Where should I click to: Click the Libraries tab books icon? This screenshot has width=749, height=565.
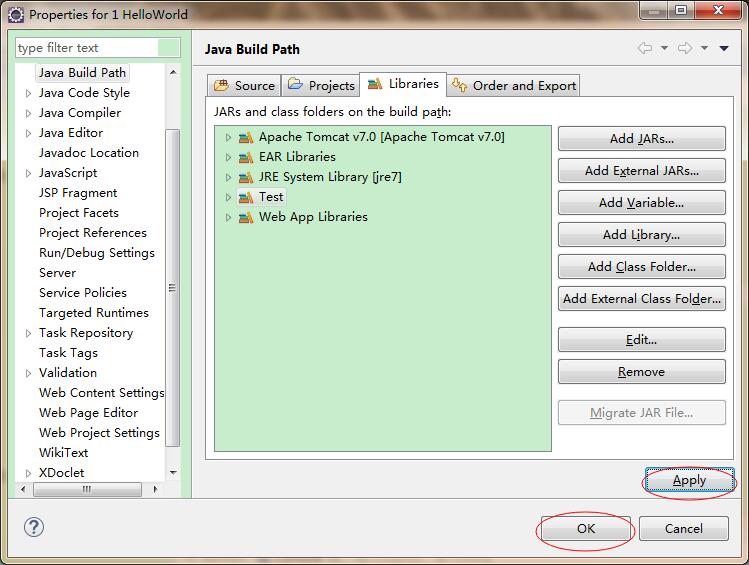[x=375, y=84]
